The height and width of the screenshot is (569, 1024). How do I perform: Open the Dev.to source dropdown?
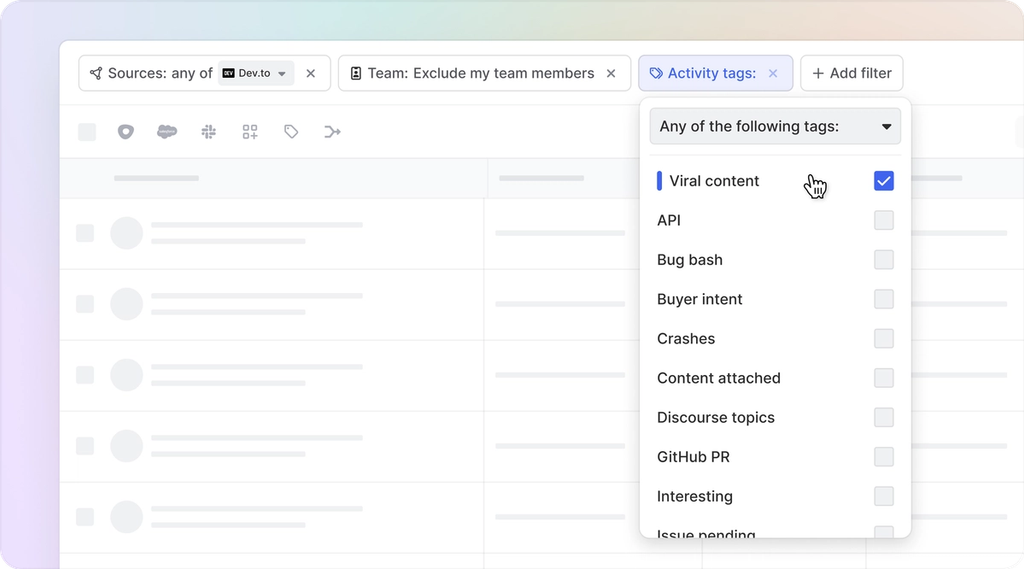tap(256, 73)
